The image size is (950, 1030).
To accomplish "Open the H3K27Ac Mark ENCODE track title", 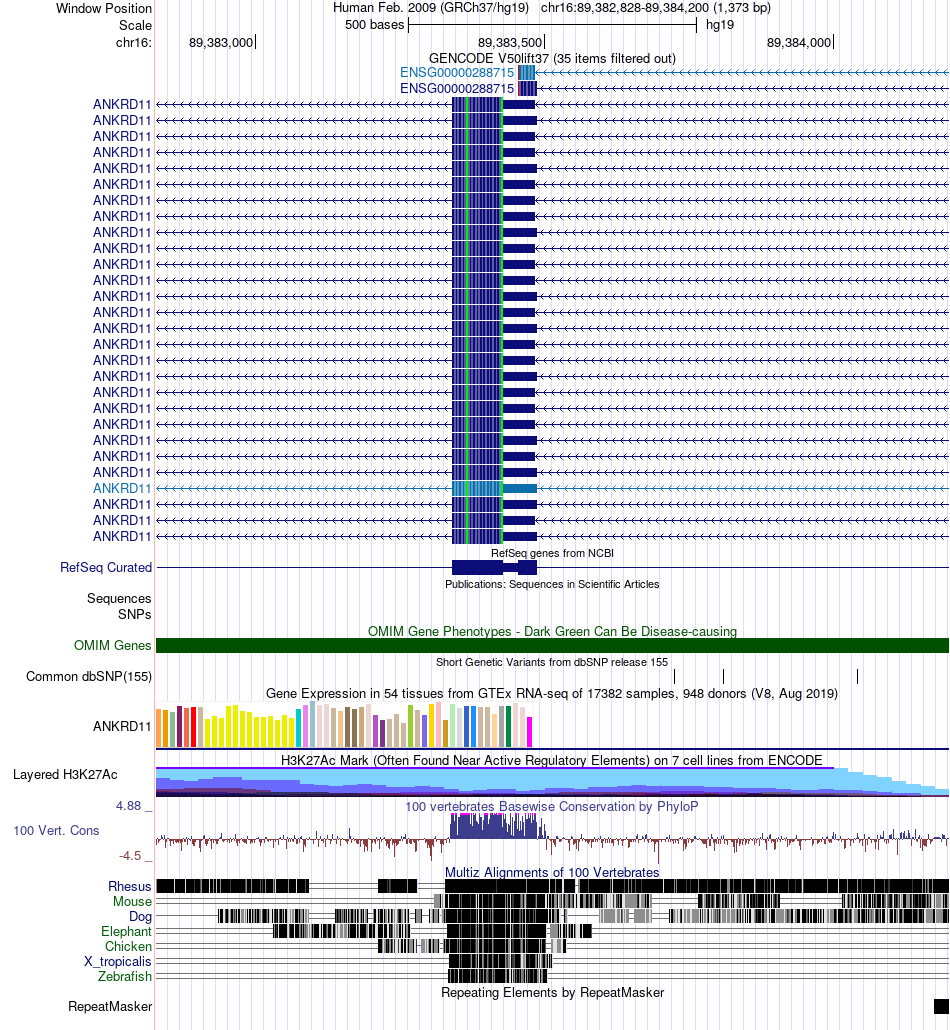I will (x=552, y=761).
